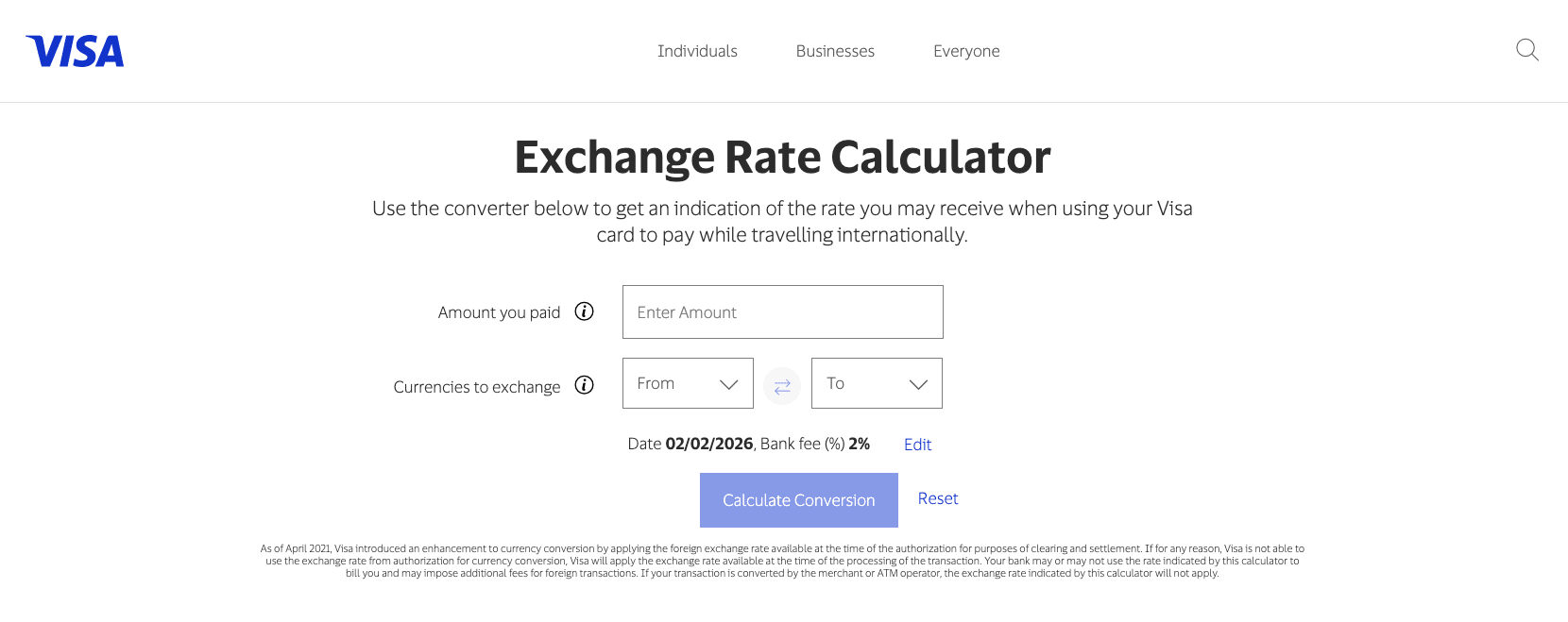This screenshot has width=1568, height=622.
Task: Click the 2% bank fee value
Action: click(858, 444)
